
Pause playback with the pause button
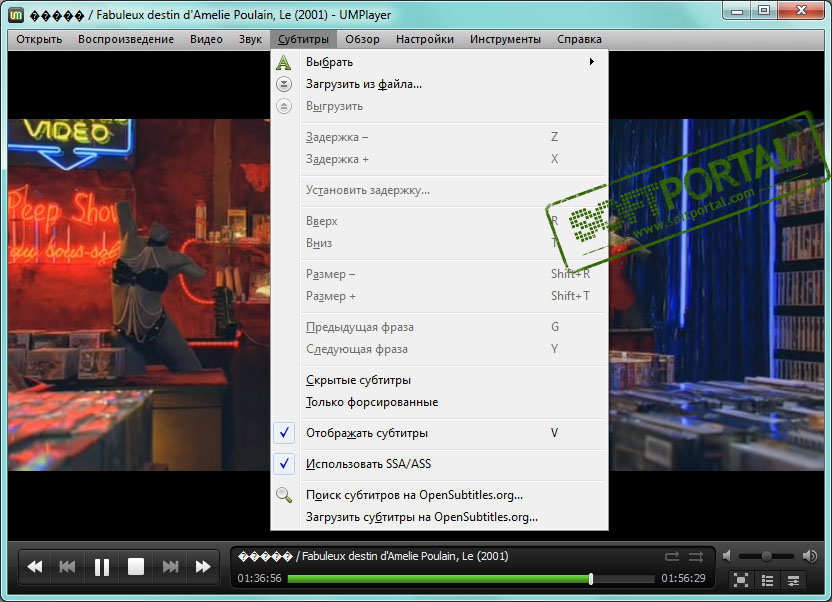point(102,567)
